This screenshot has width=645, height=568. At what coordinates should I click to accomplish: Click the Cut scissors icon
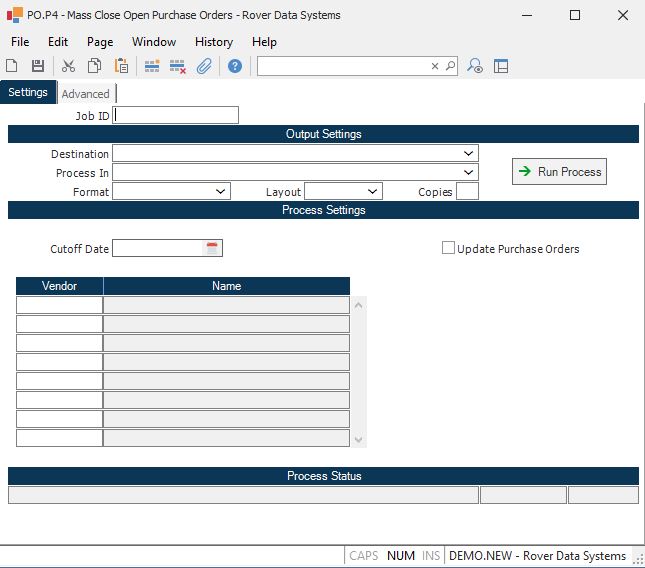click(x=69, y=66)
